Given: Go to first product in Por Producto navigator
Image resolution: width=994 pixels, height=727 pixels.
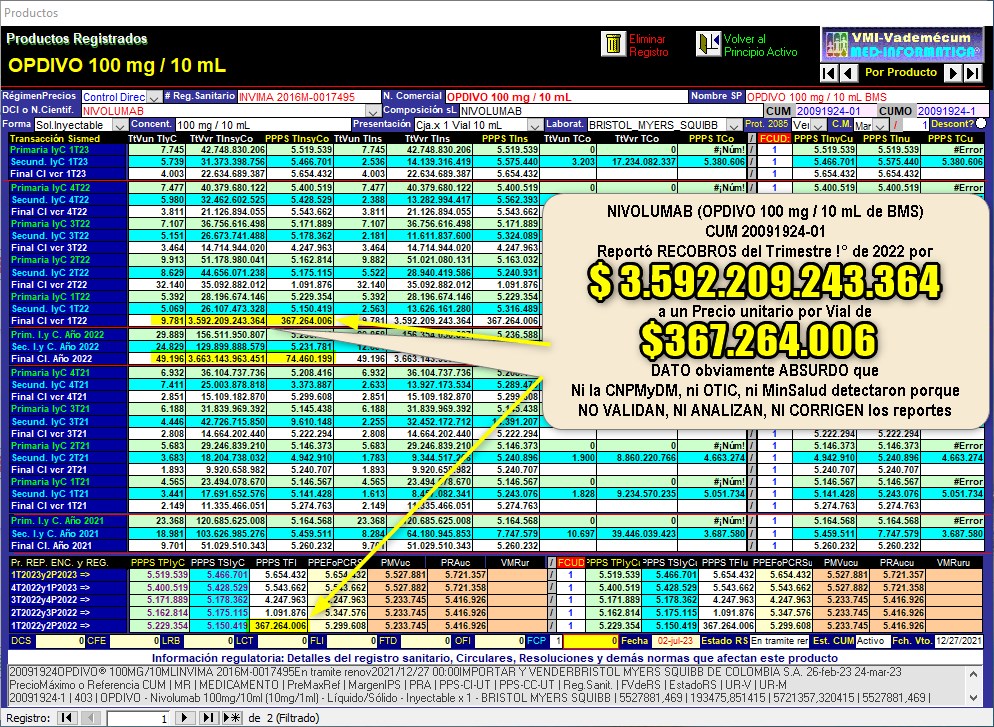Looking at the screenshot, I should point(829,73).
